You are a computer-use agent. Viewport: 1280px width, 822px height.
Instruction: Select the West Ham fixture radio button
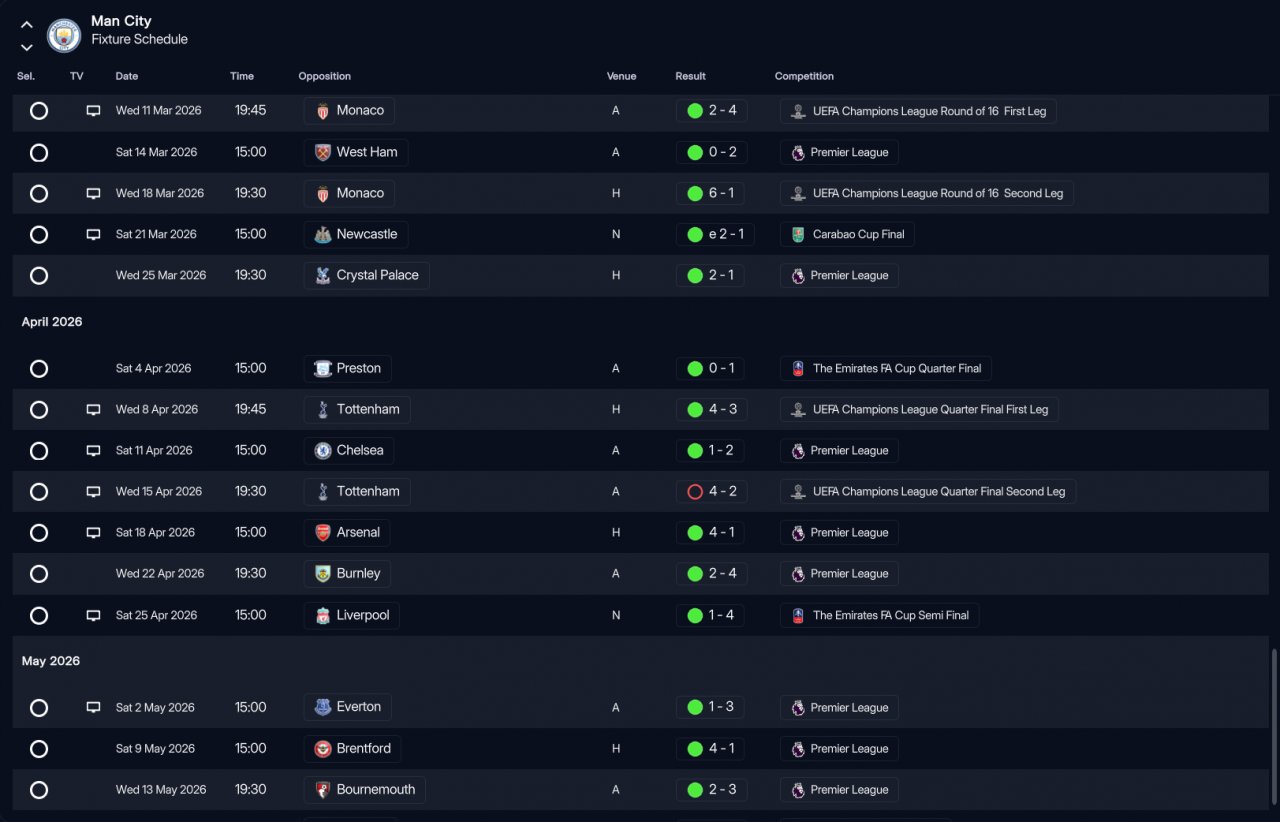point(39,153)
